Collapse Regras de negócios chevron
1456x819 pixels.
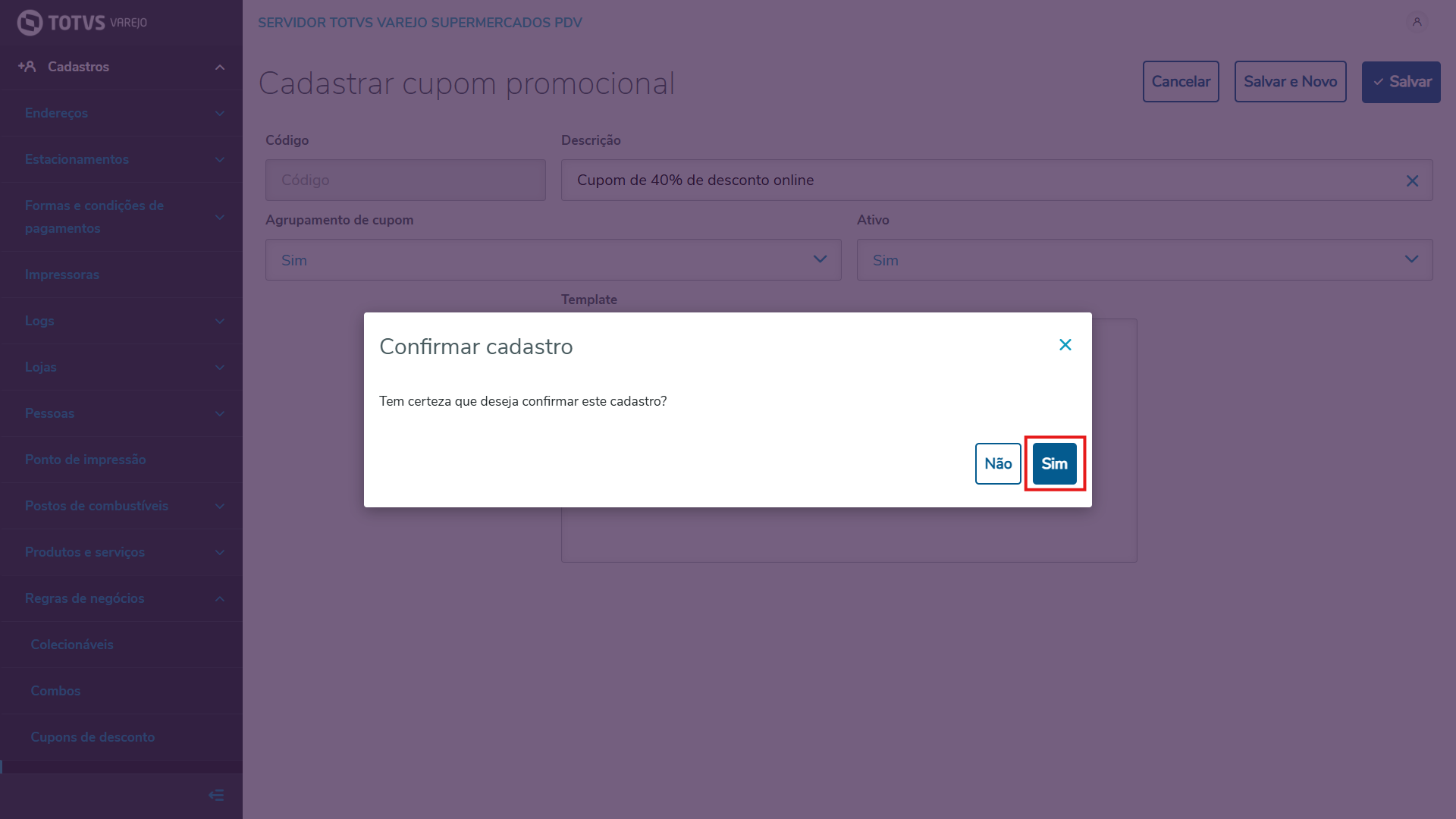tap(219, 599)
